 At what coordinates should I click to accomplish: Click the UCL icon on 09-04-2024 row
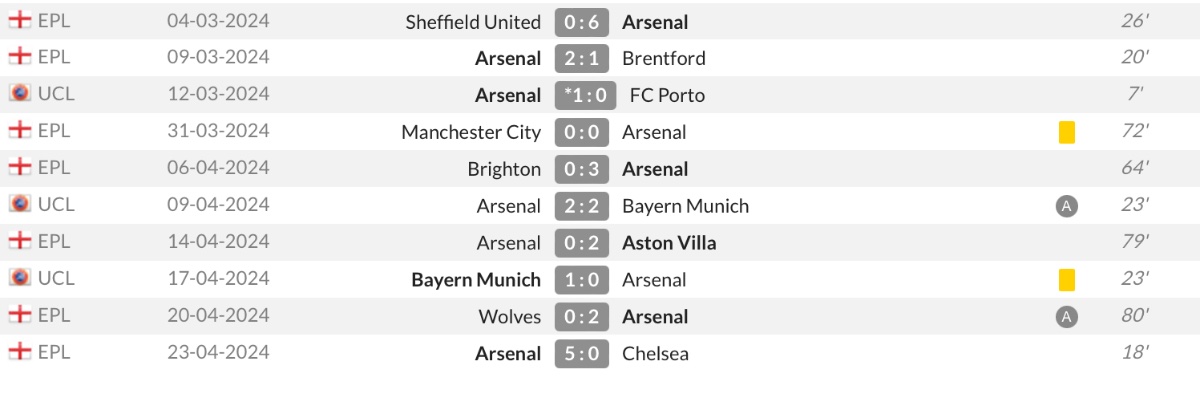[19, 205]
